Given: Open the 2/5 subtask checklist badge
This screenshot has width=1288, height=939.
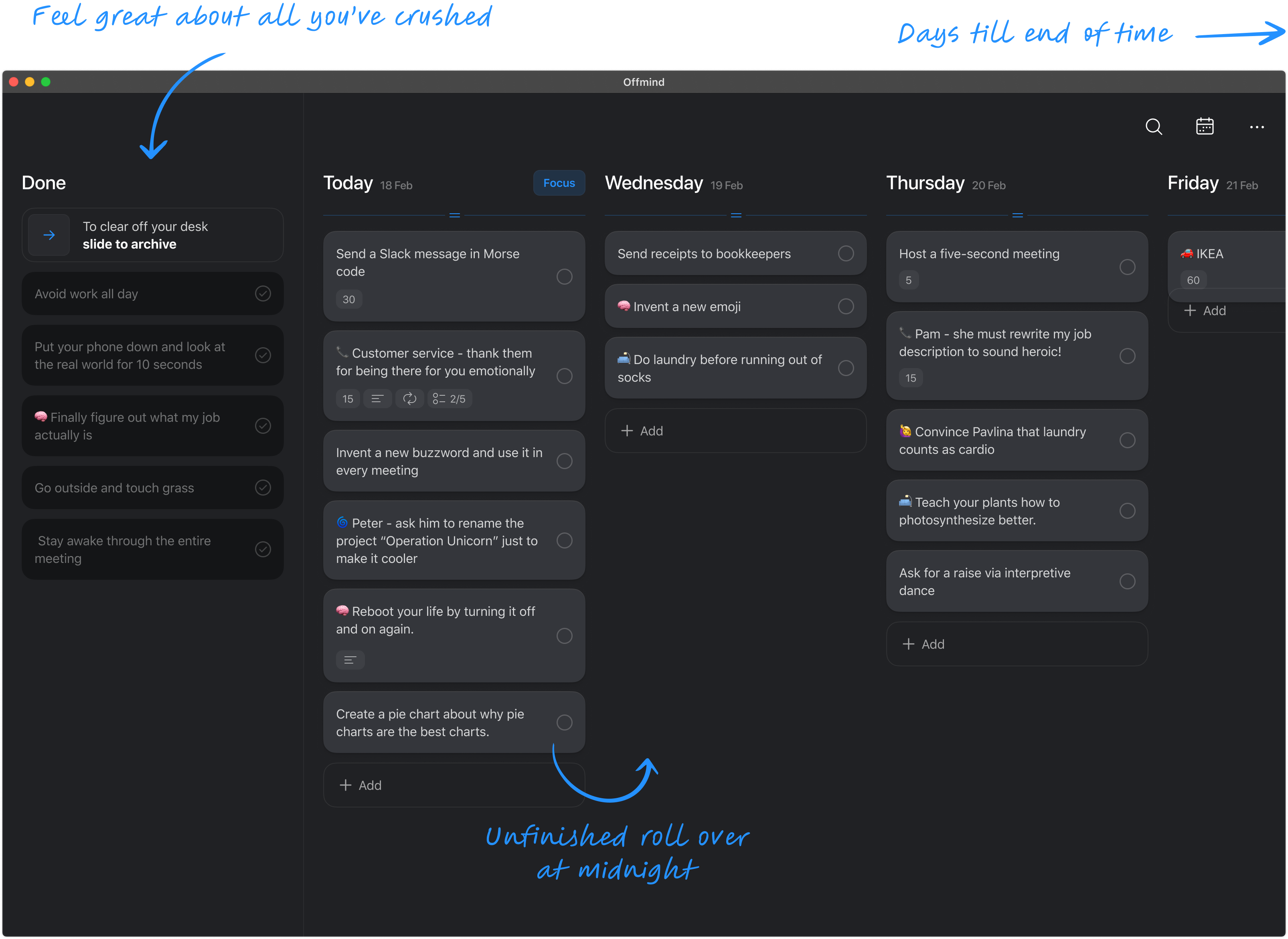Looking at the screenshot, I should [449, 399].
